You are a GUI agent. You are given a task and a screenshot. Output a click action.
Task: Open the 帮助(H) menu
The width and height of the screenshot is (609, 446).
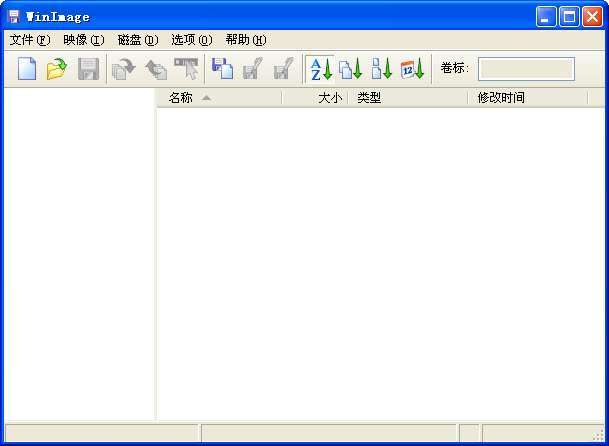[x=246, y=40]
